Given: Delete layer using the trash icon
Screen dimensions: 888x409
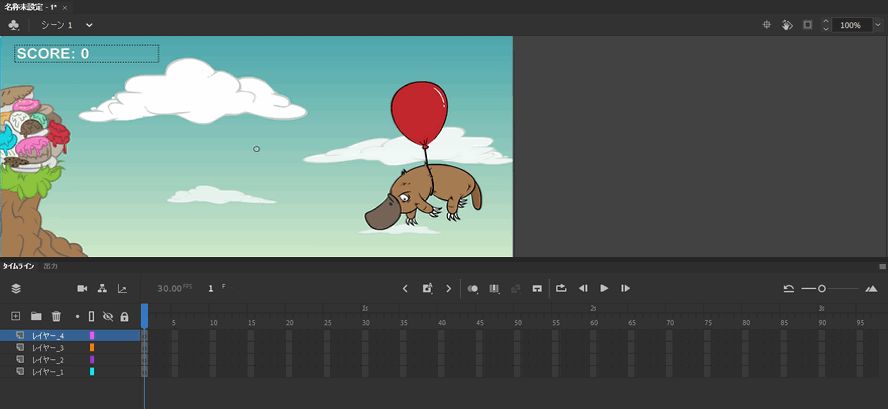Looking at the screenshot, I should 56,316.
